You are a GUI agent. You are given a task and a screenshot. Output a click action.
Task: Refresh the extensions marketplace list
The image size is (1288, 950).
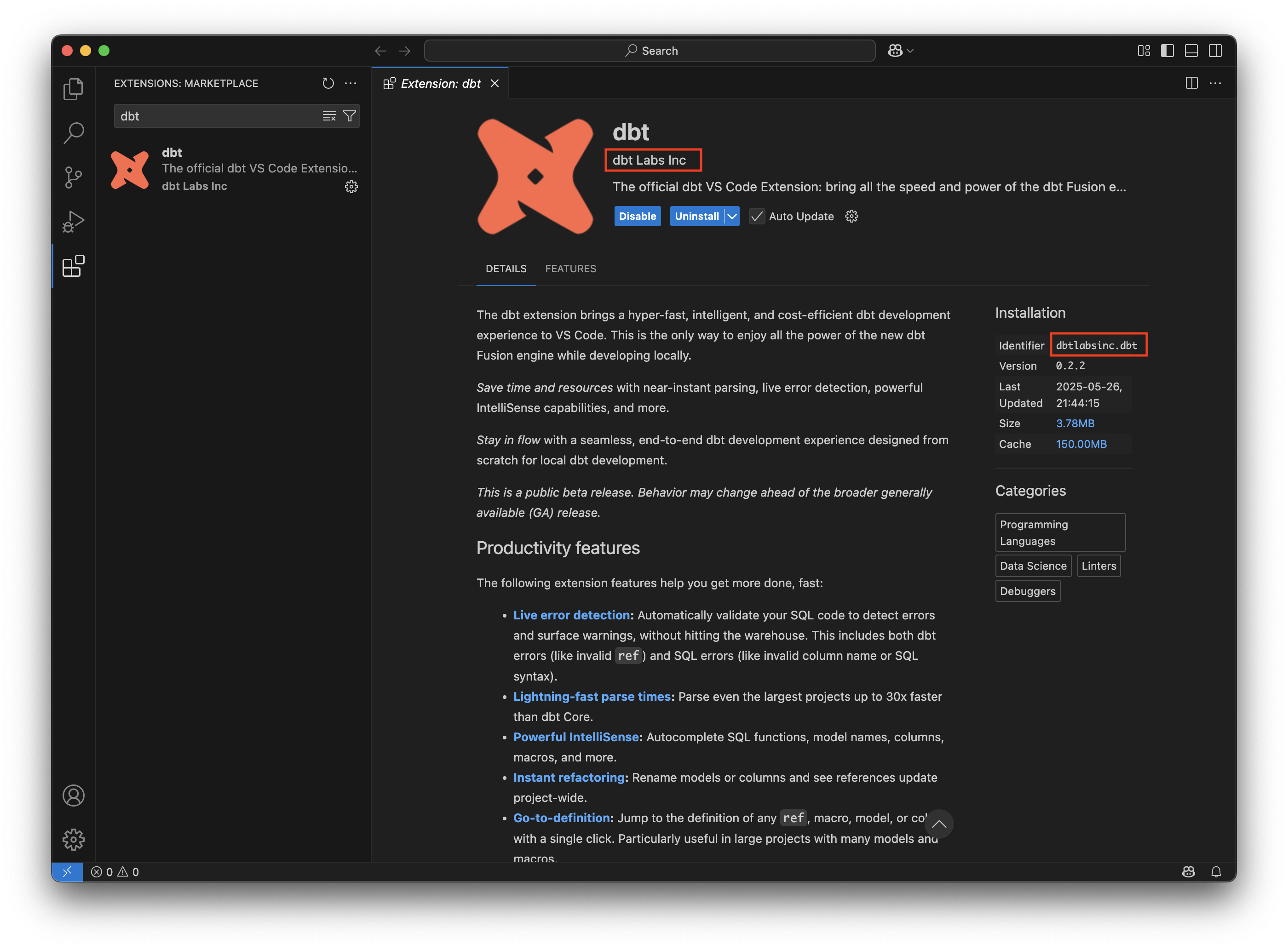click(x=328, y=83)
